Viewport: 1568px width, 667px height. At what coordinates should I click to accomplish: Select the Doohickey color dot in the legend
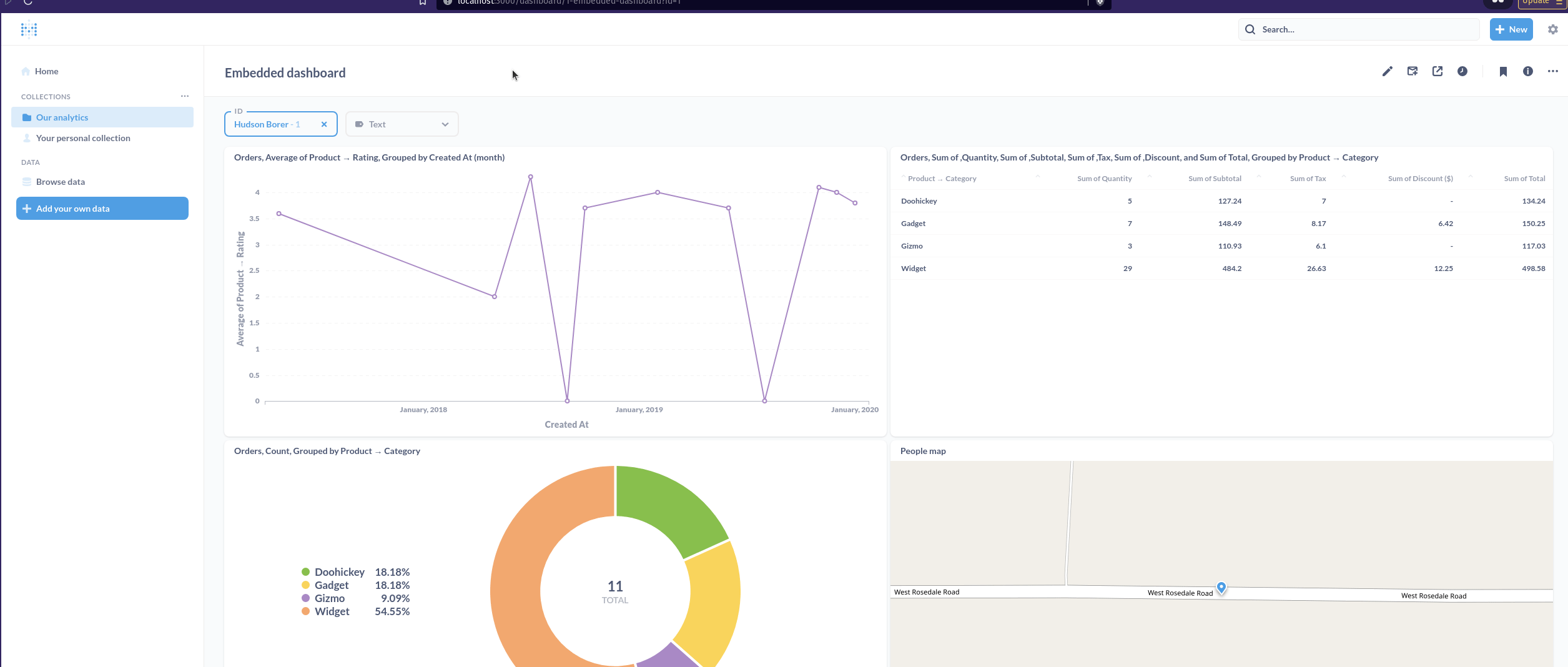click(305, 571)
